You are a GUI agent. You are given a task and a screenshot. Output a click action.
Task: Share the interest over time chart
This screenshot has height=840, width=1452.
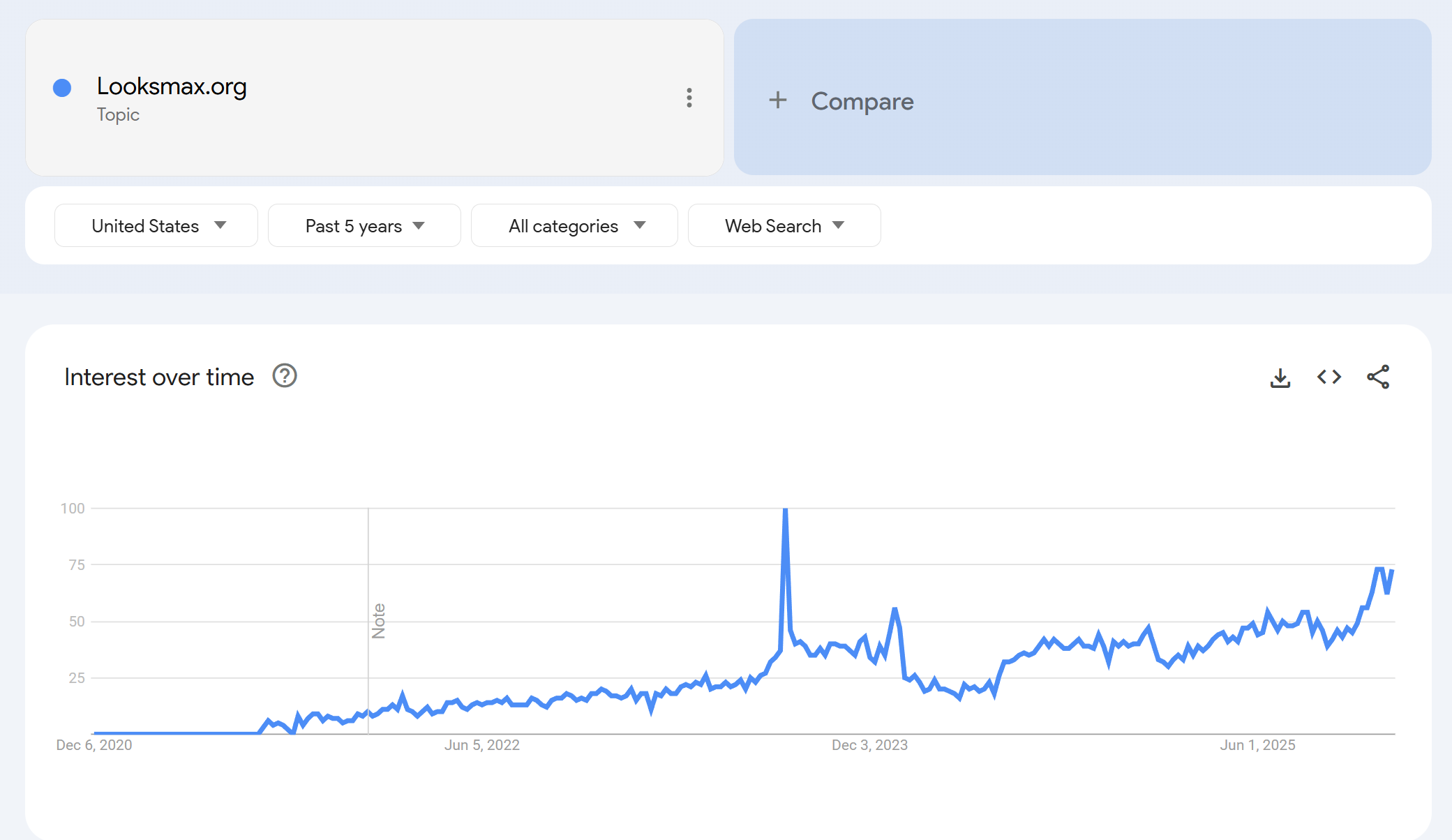[x=1378, y=377]
